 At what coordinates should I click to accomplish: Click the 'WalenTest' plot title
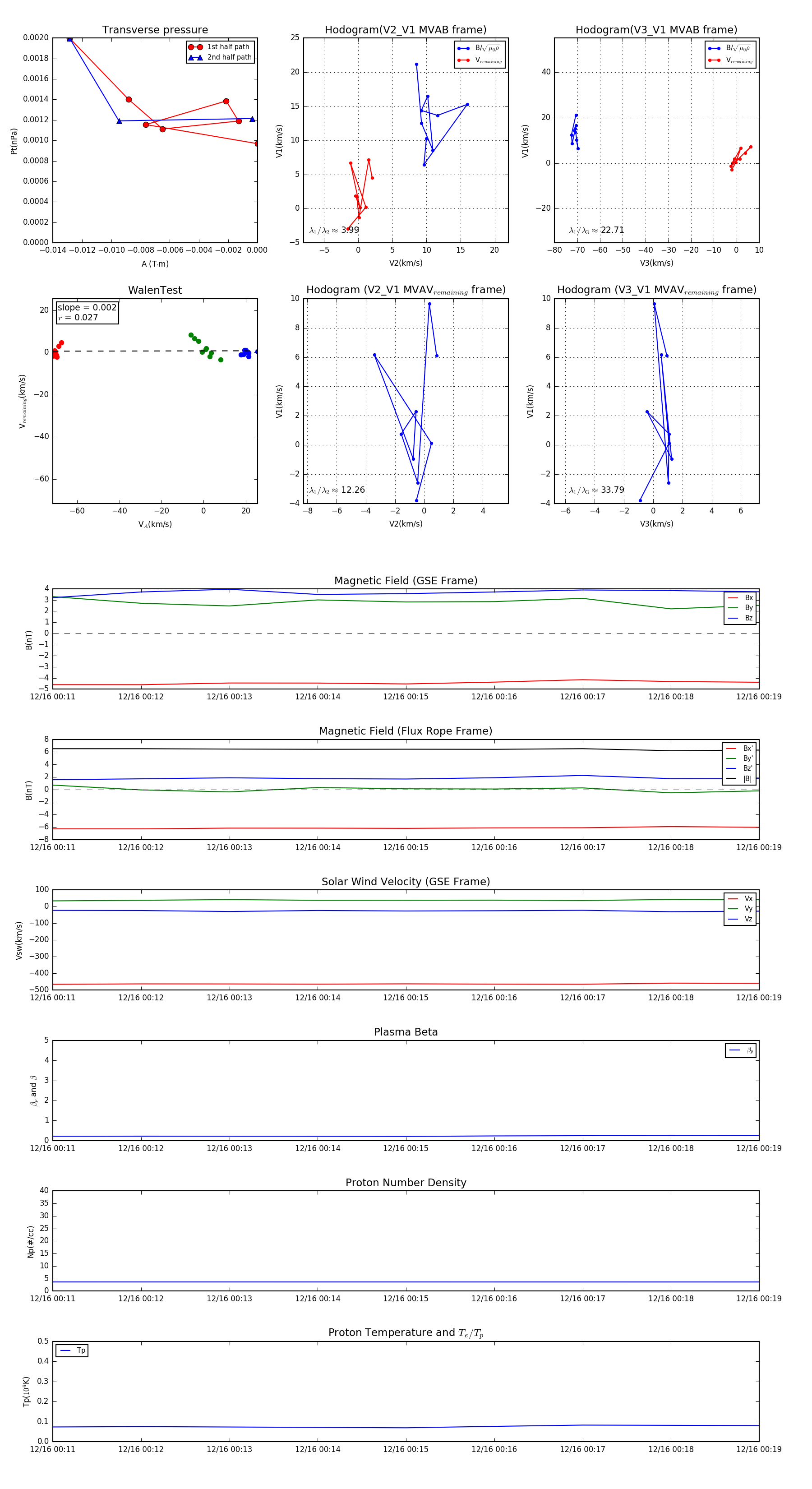pyautogui.click(x=155, y=290)
